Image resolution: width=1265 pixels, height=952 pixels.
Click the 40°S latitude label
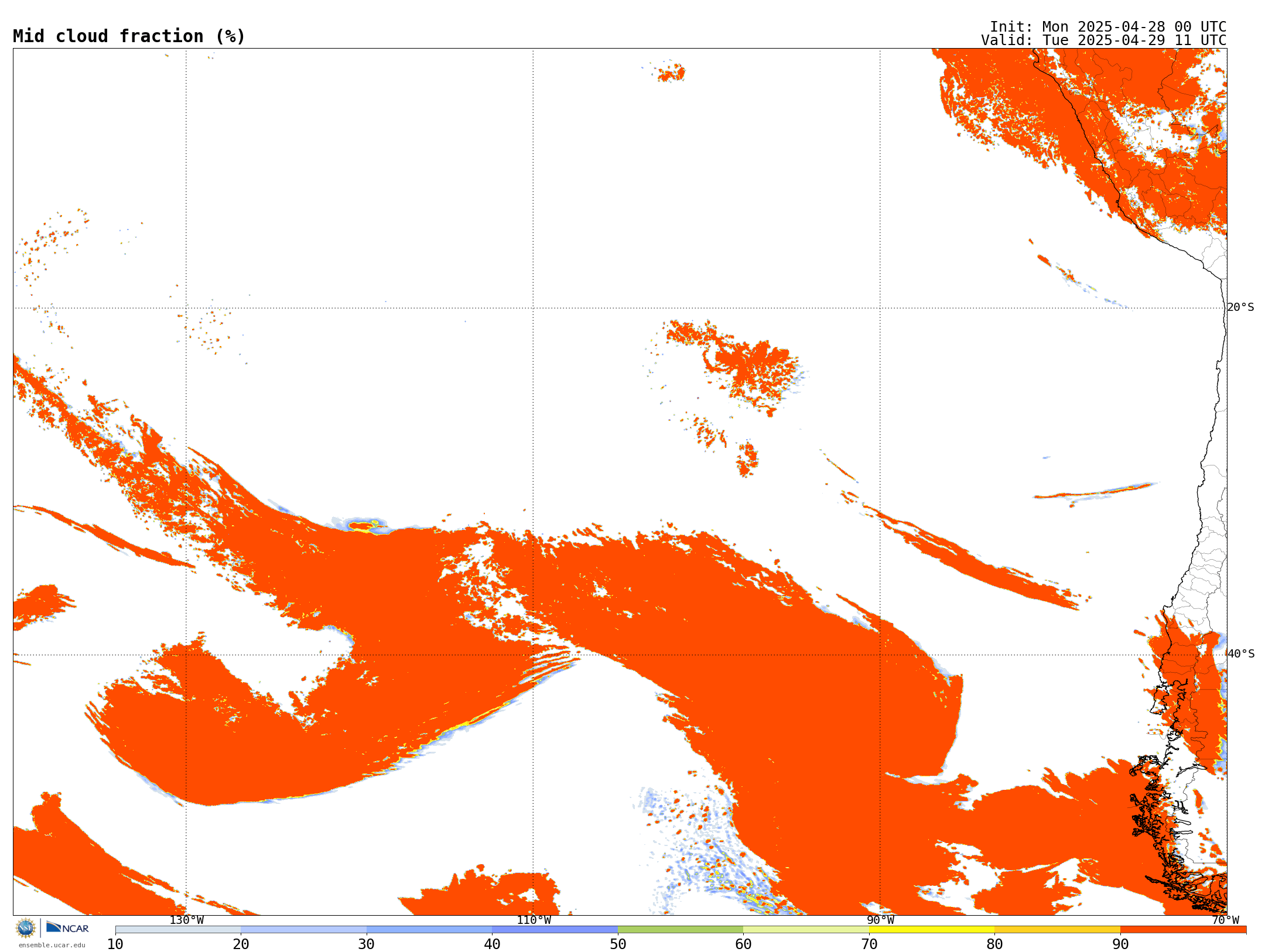coord(1240,654)
